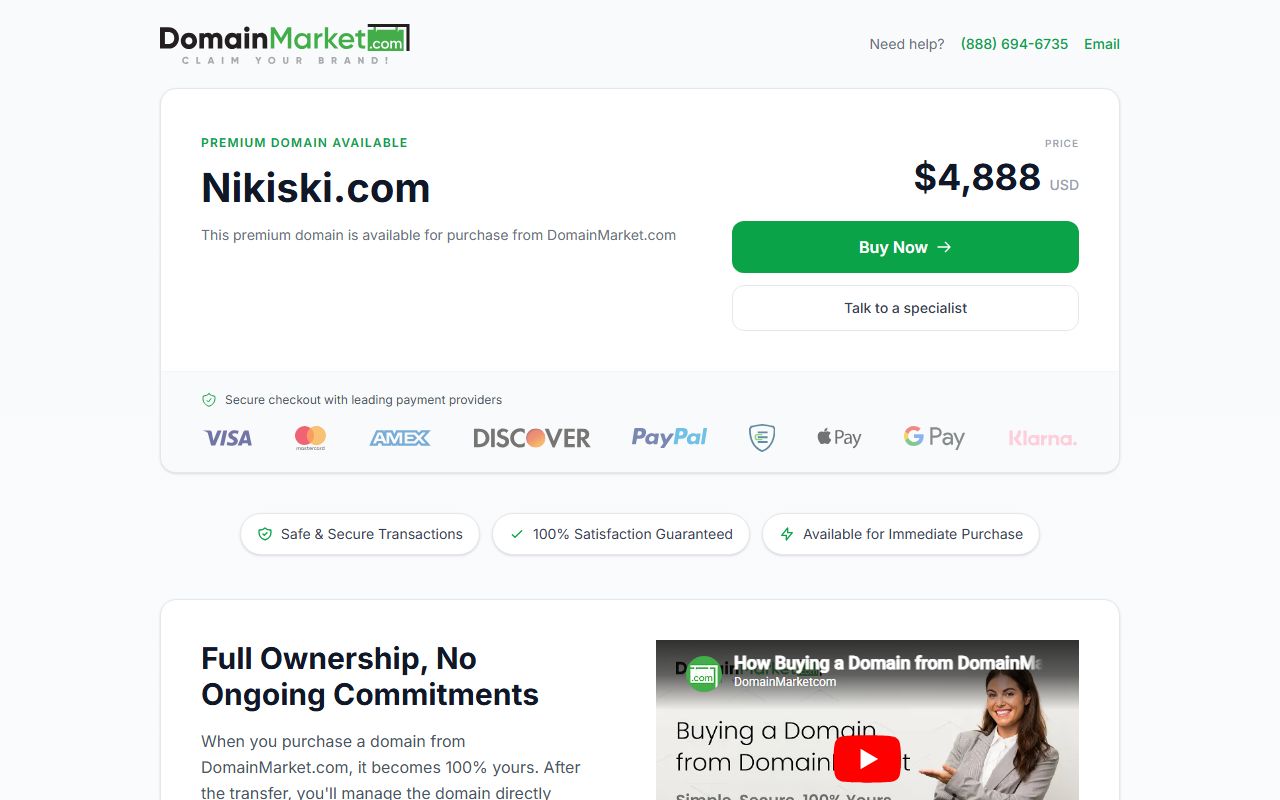Click Available for Immediate Purchase badge

pos(901,534)
